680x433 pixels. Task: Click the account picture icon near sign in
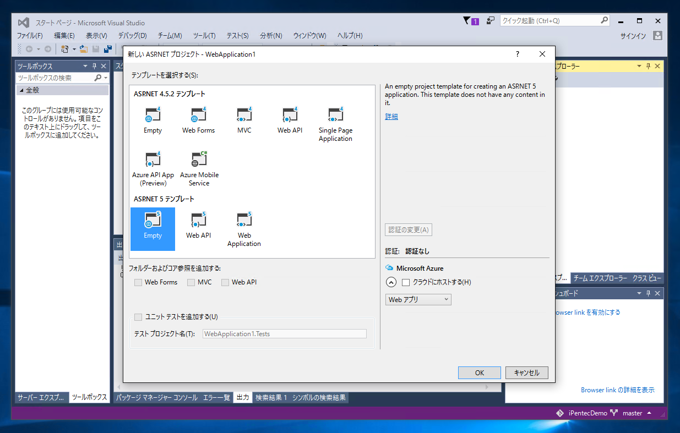point(657,36)
